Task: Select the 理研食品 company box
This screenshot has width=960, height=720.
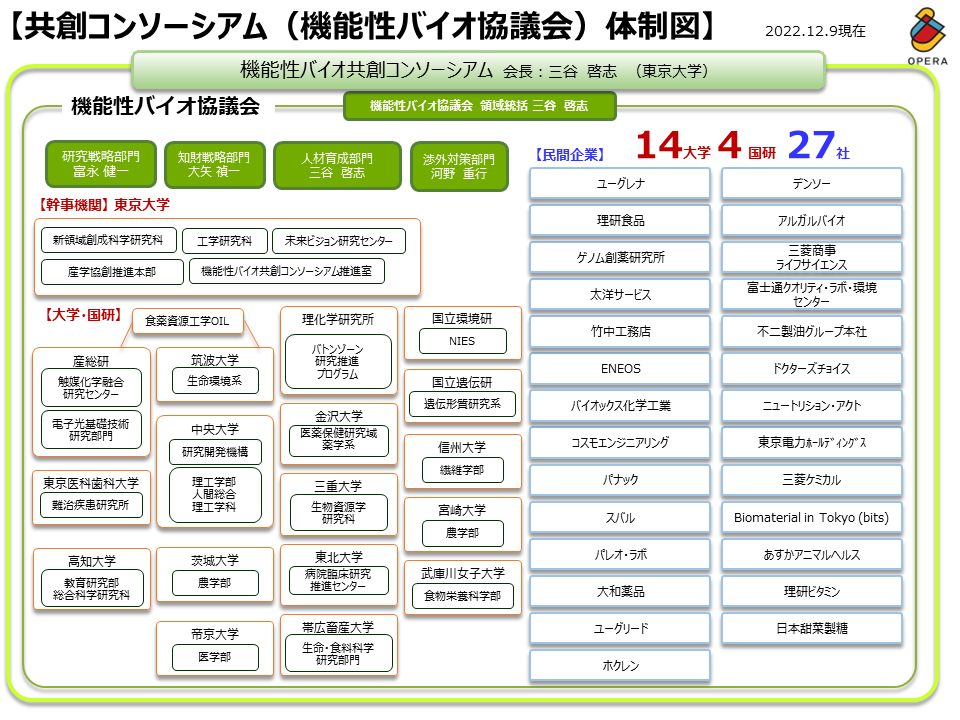Action: coord(620,220)
